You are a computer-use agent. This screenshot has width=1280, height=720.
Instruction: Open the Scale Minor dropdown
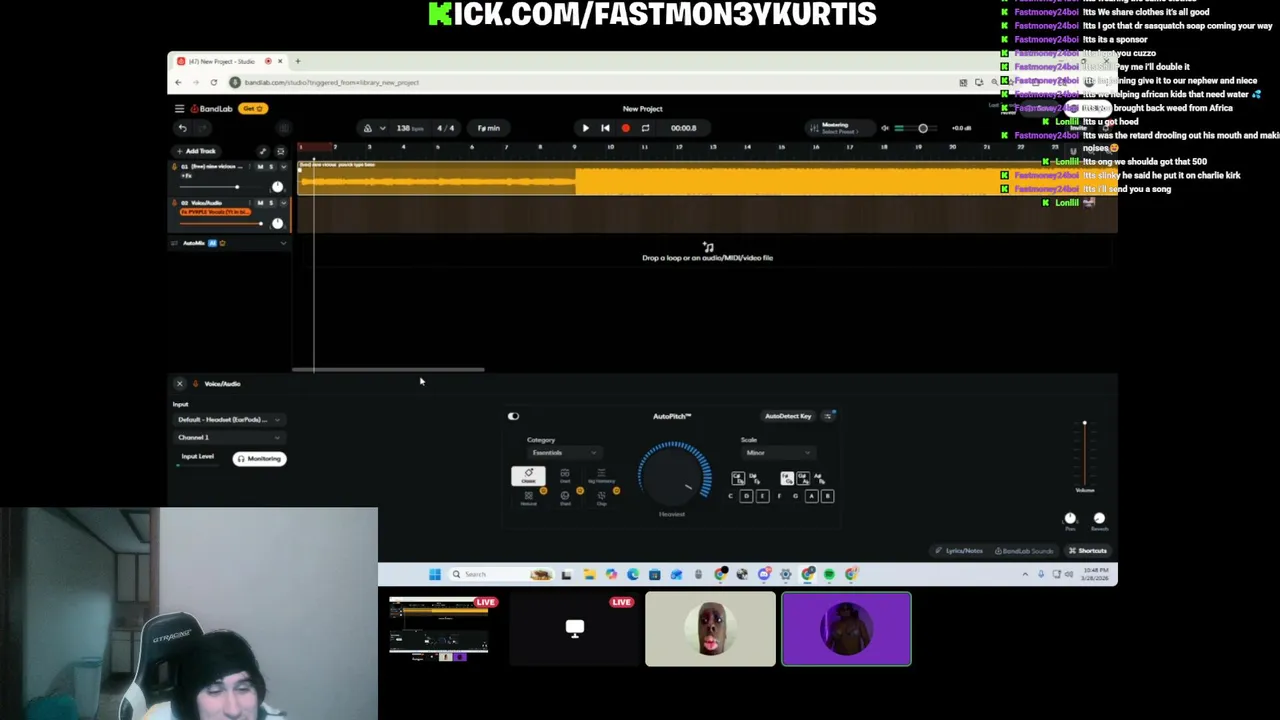pyautogui.click(x=777, y=453)
